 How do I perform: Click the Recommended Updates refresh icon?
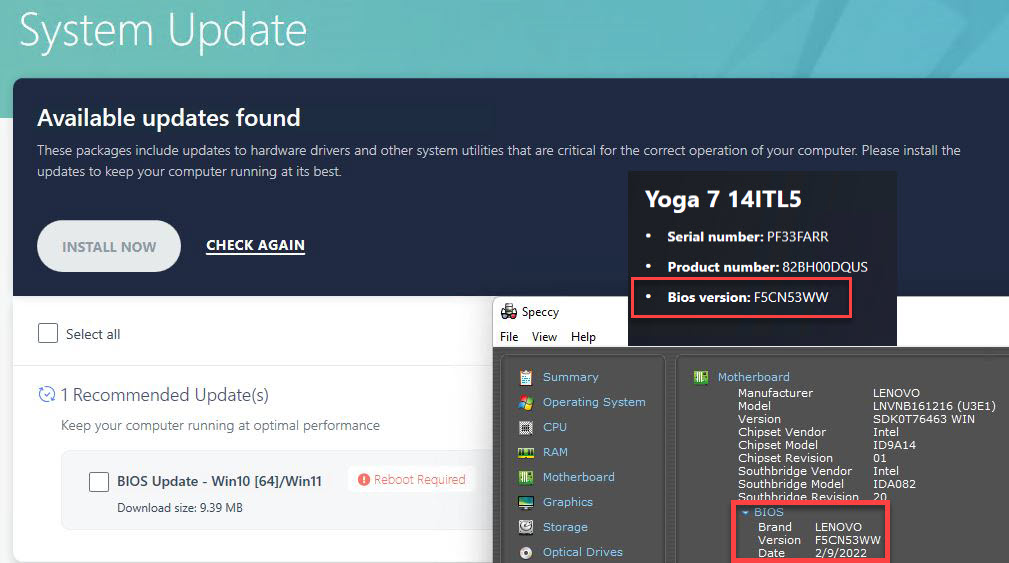46,394
